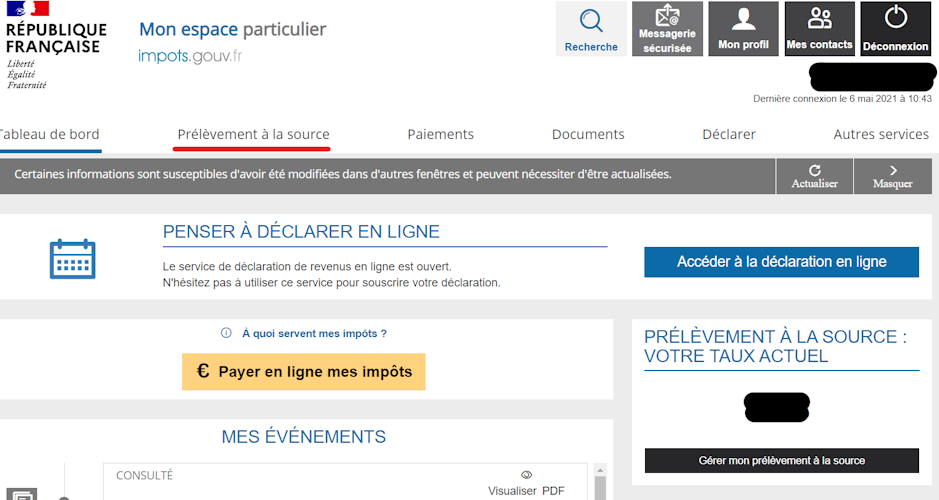Click the Penser à déclarer en ligne heading
The image size is (939, 500).
(301, 232)
